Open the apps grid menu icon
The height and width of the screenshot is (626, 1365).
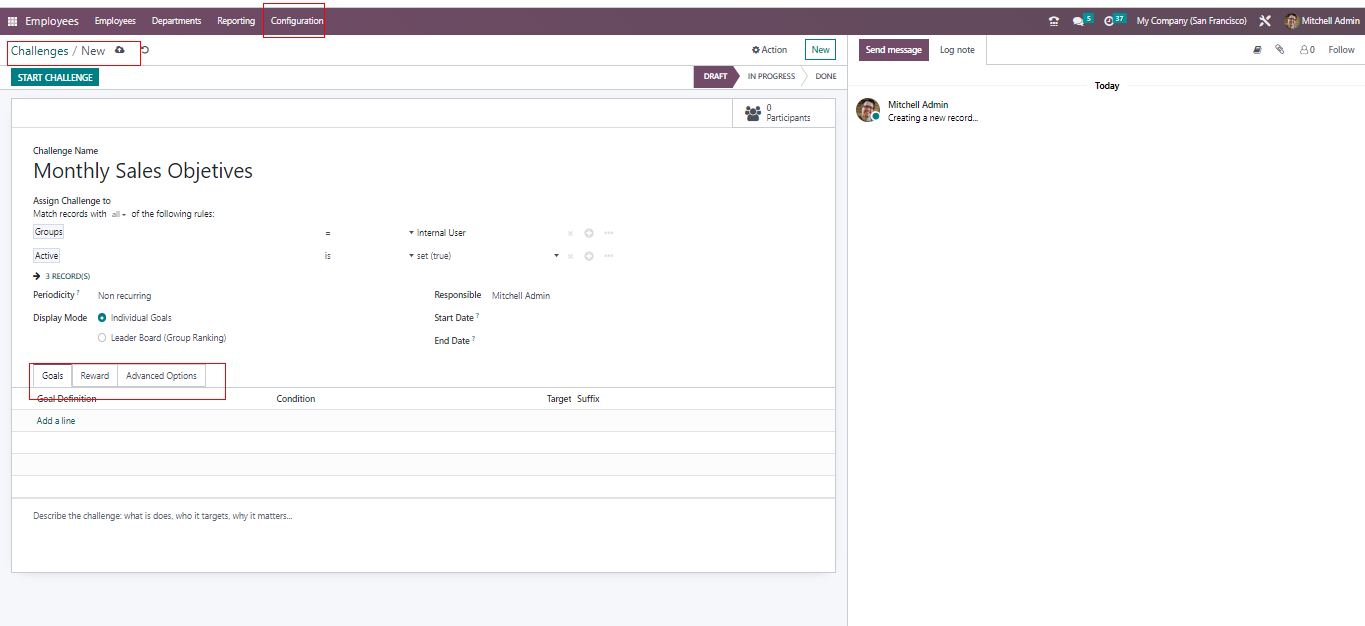13,21
